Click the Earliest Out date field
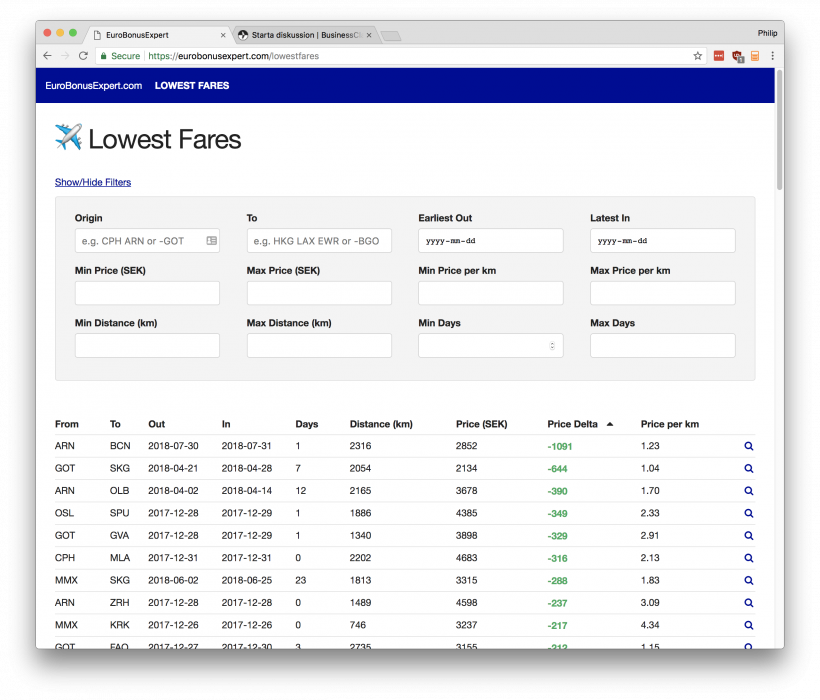The height and width of the screenshot is (700, 820). [x=490, y=240]
